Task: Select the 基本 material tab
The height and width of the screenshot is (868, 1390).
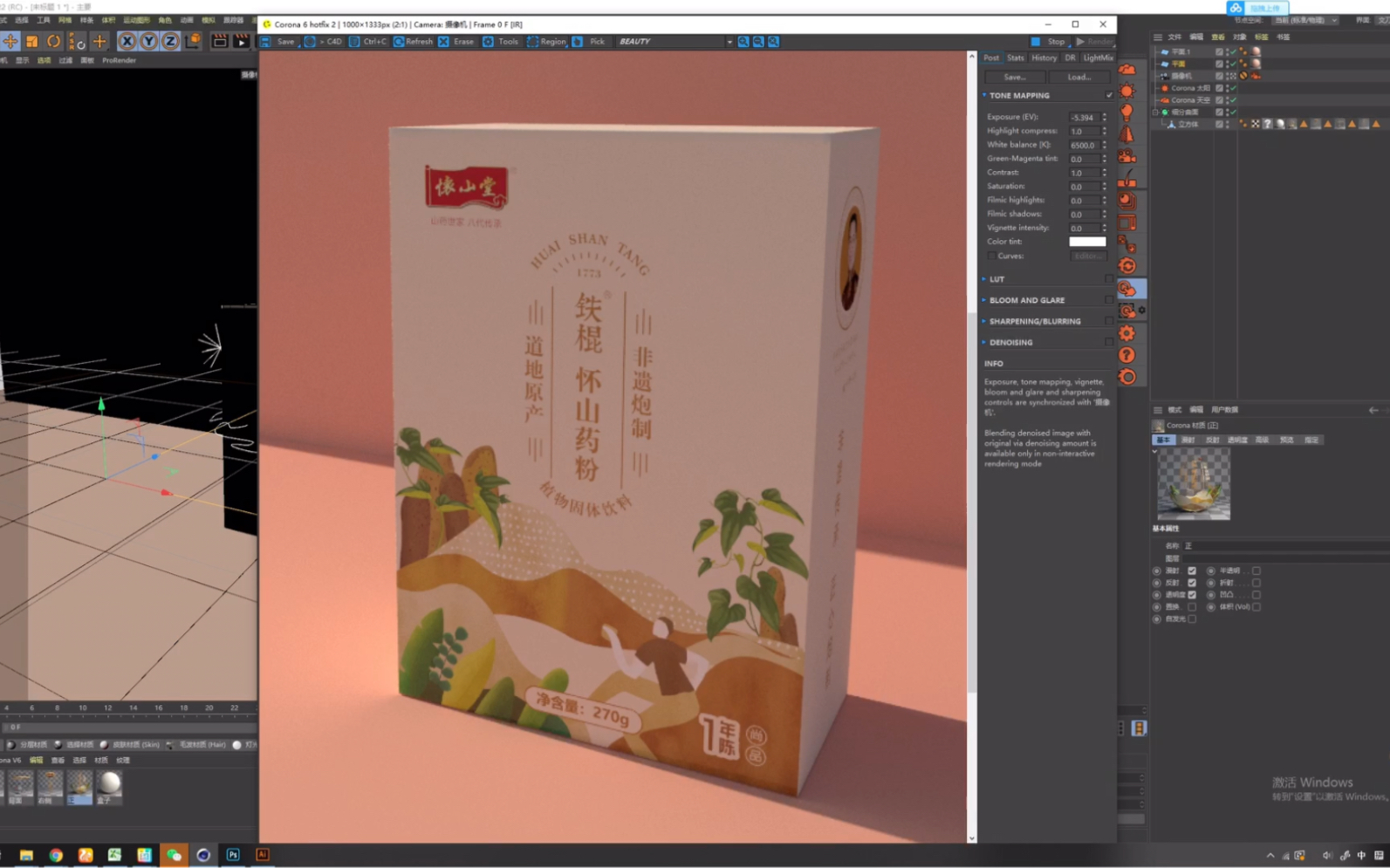Action: (x=1164, y=440)
